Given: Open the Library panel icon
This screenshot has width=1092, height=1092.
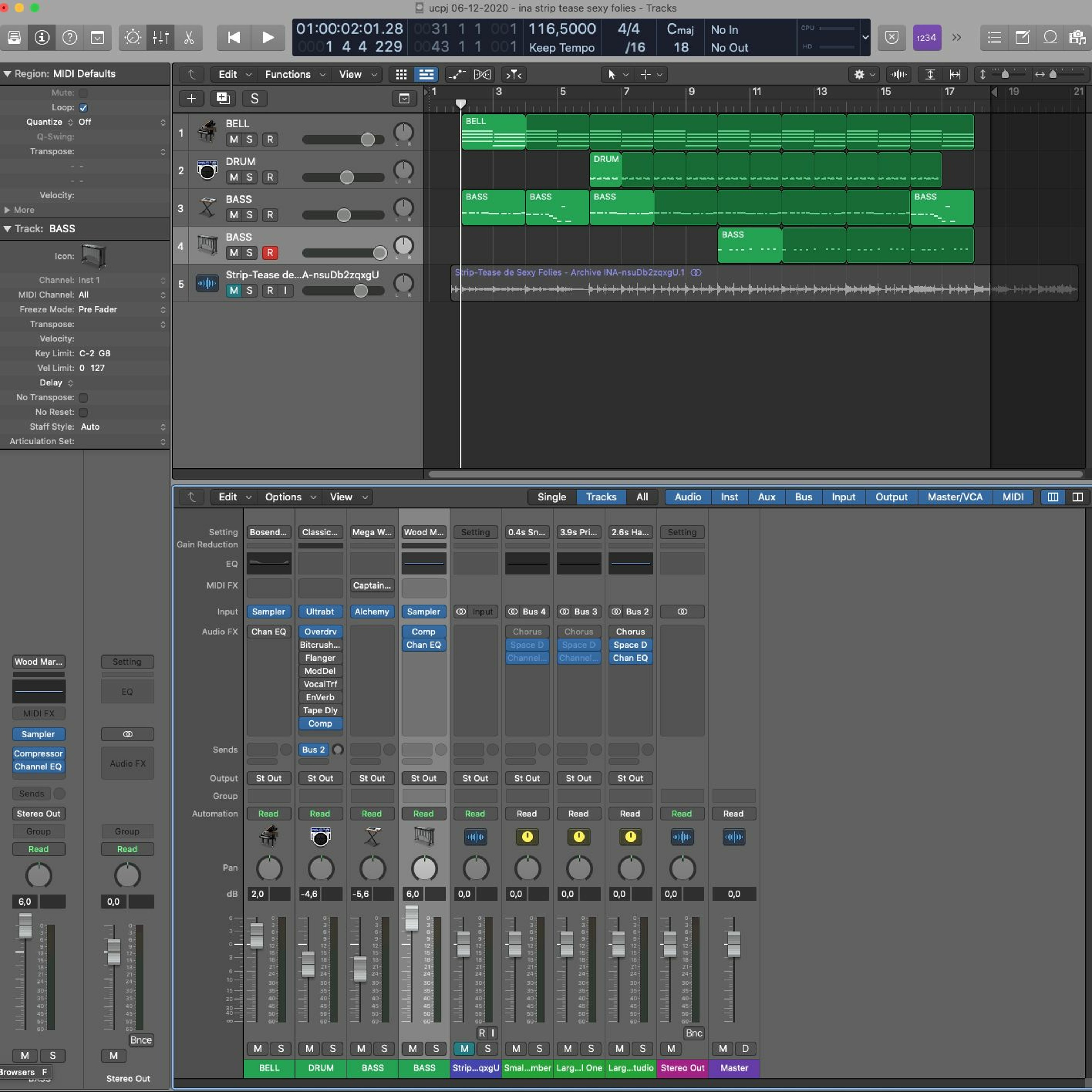Looking at the screenshot, I should 14,37.
